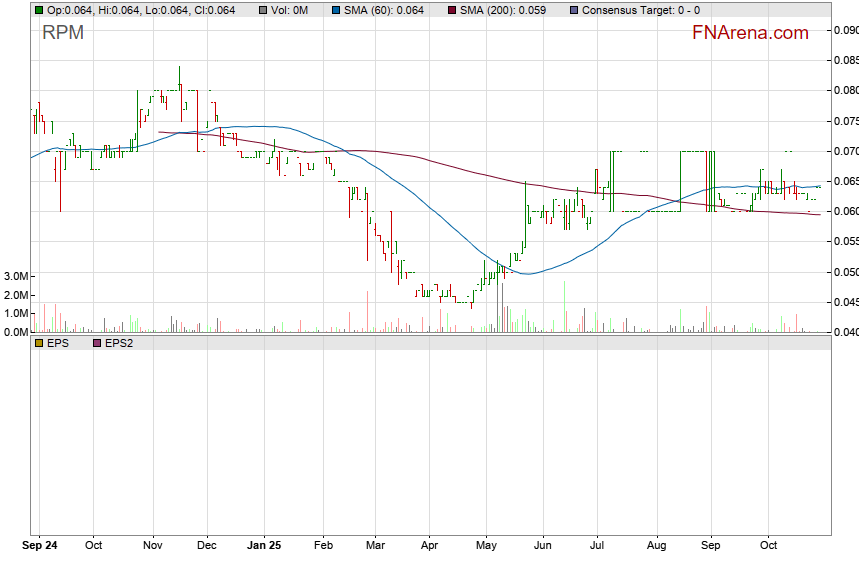
Task: Select the Consensus Target: 0 - 0 label
Action: tap(641, 10)
